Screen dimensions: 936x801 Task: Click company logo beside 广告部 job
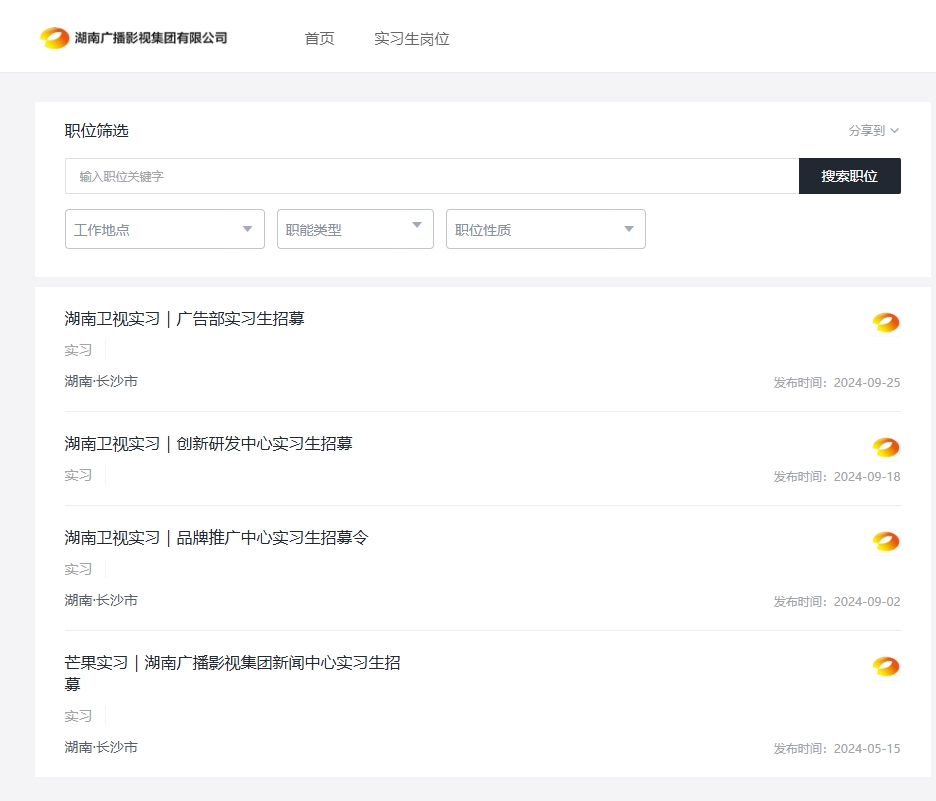886,322
